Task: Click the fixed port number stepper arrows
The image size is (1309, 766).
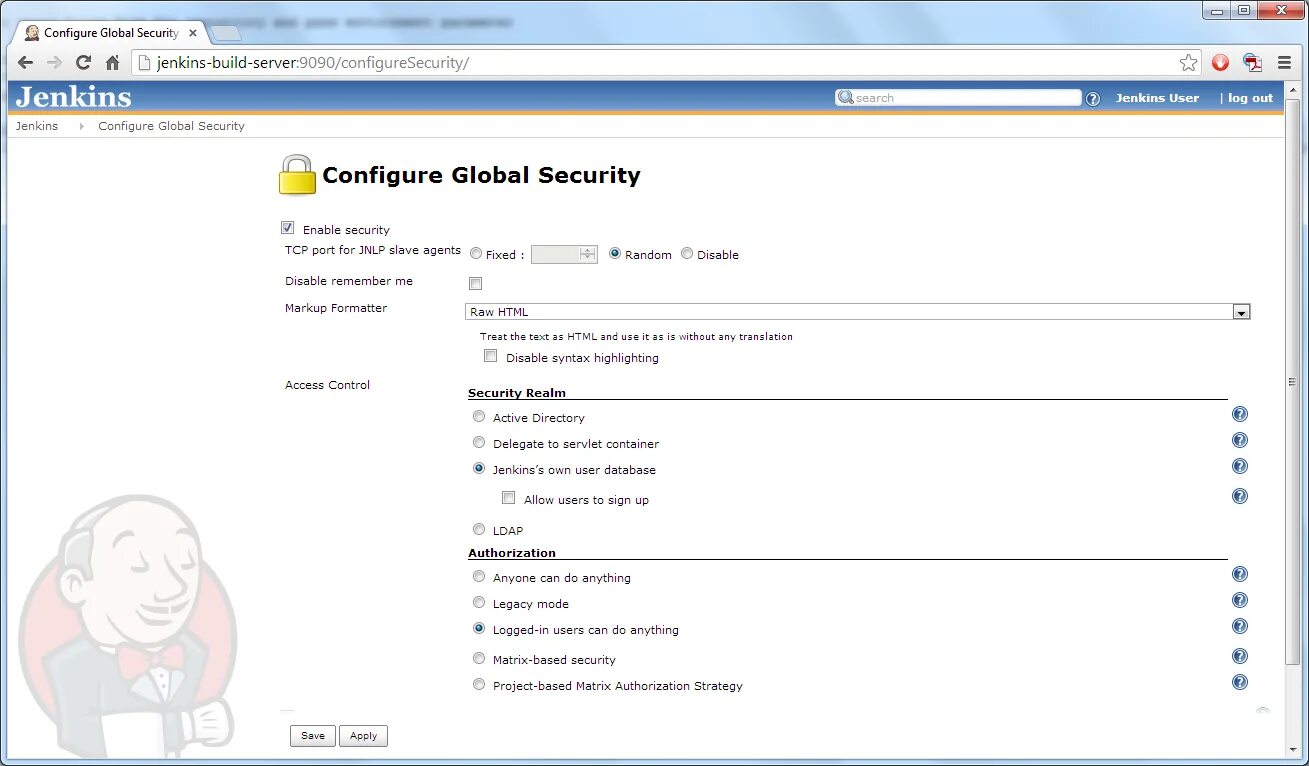Action: coord(588,255)
